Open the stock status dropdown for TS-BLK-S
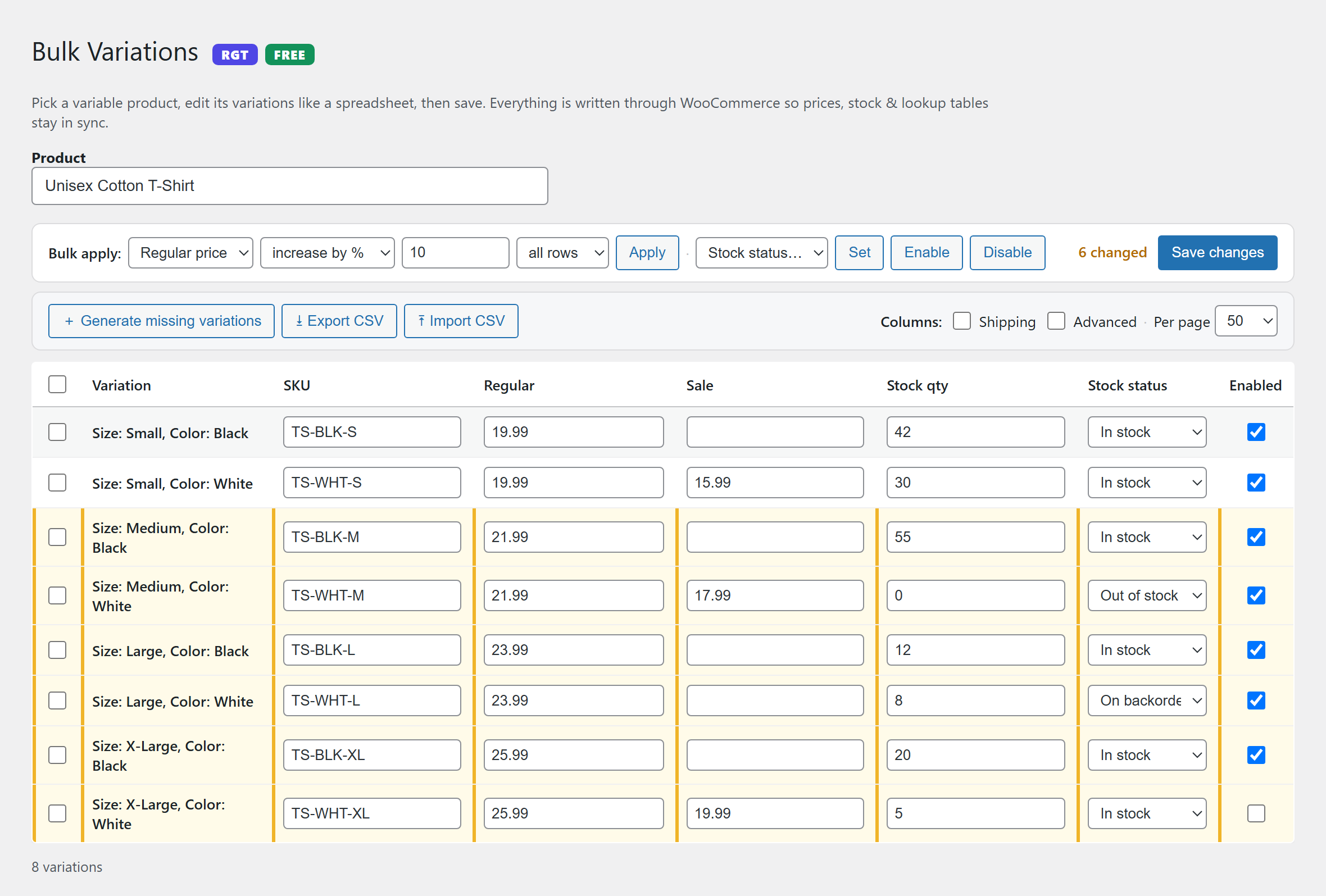 tap(1147, 433)
